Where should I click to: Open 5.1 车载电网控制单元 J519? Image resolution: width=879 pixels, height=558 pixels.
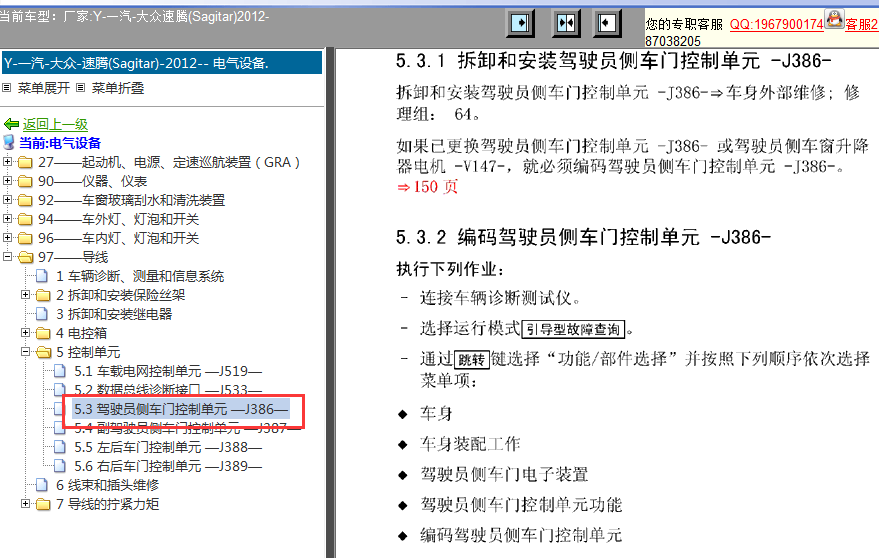[168, 371]
